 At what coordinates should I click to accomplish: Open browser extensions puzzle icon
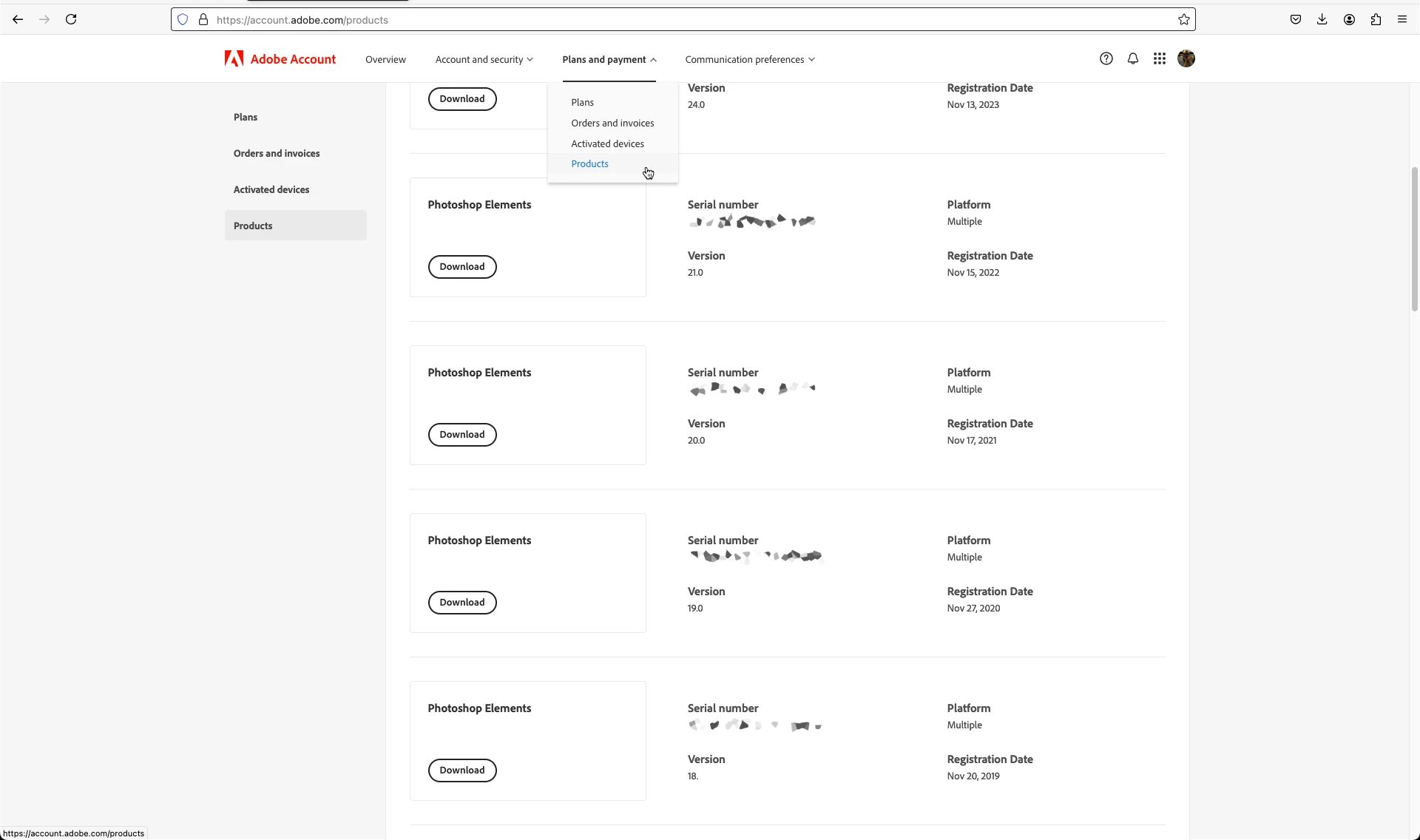pos(1375,20)
